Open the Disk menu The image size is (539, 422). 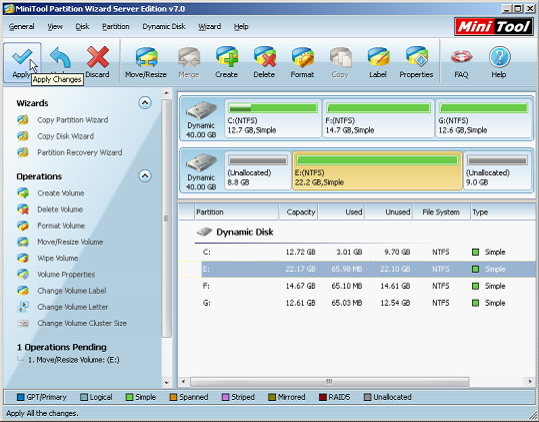(82, 26)
